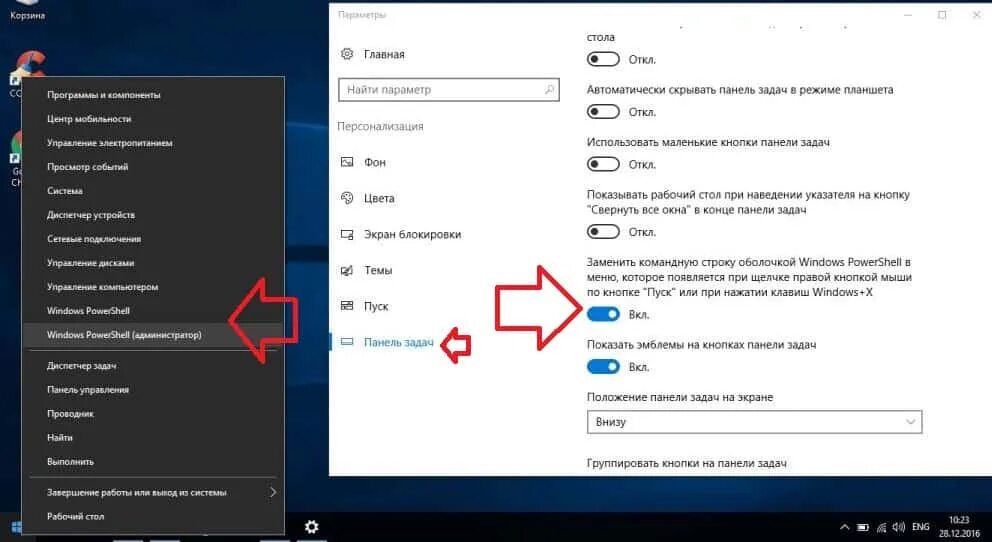Click the Экран блокировки monitor icon

[347, 235]
